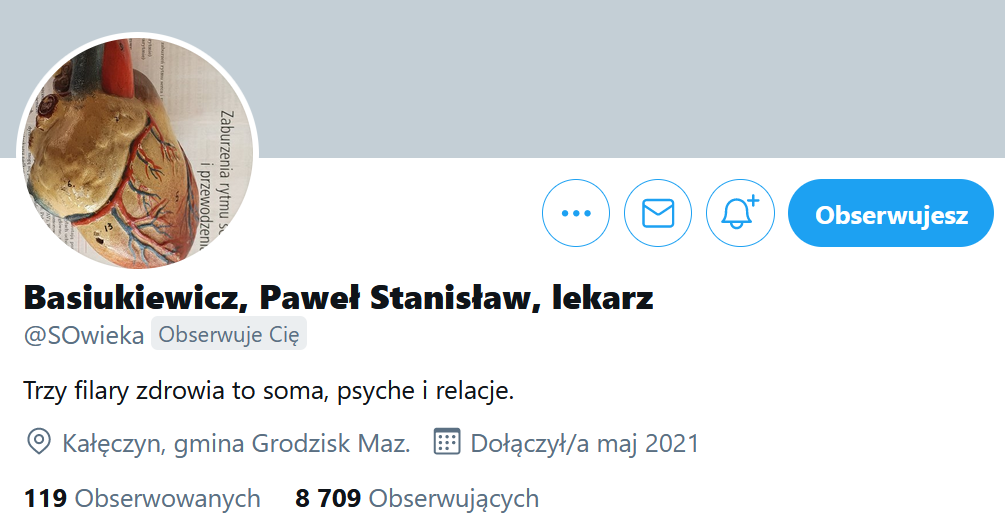Click the 8 709 followers count number
This screenshot has width=1005, height=532.
[x=328, y=499]
